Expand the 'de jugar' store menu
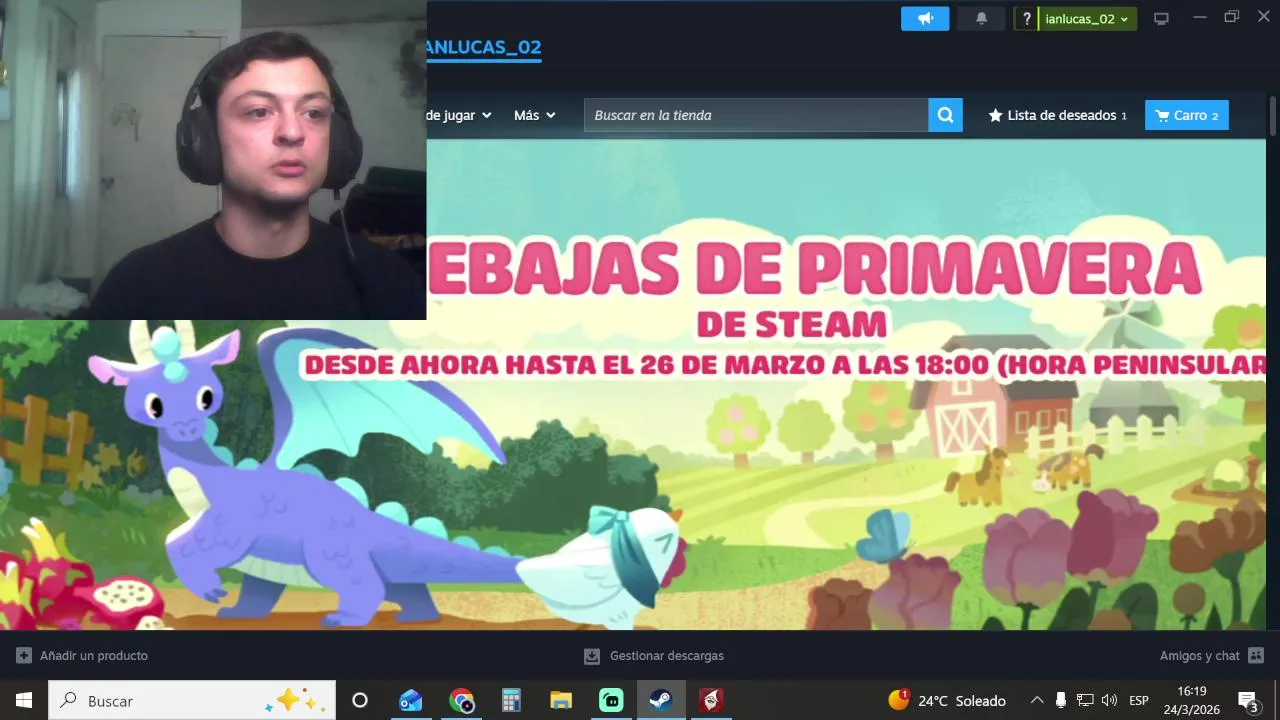1280x720 pixels. tap(459, 115)
